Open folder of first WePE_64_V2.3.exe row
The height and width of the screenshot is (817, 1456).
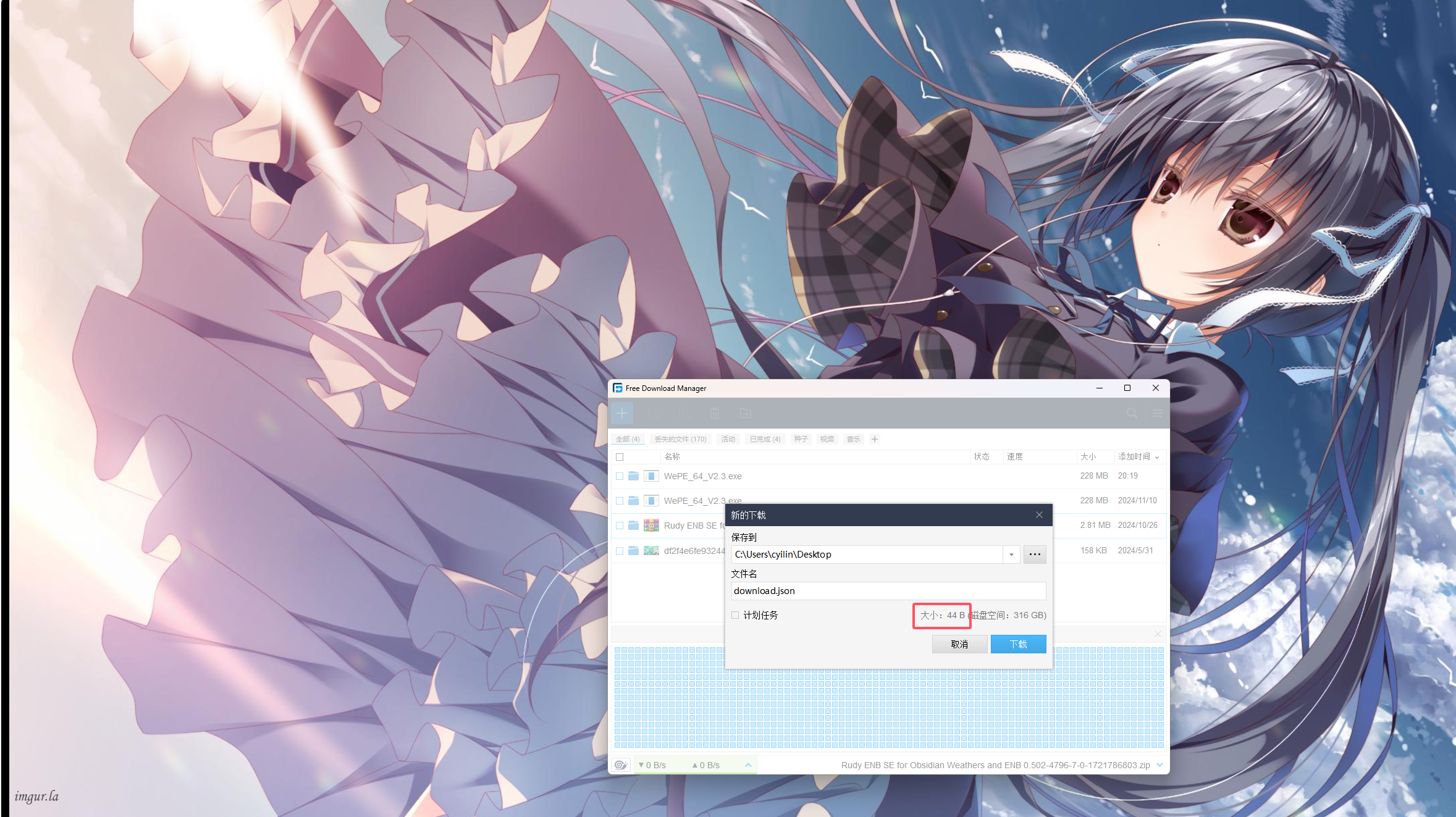click(633, 476)
